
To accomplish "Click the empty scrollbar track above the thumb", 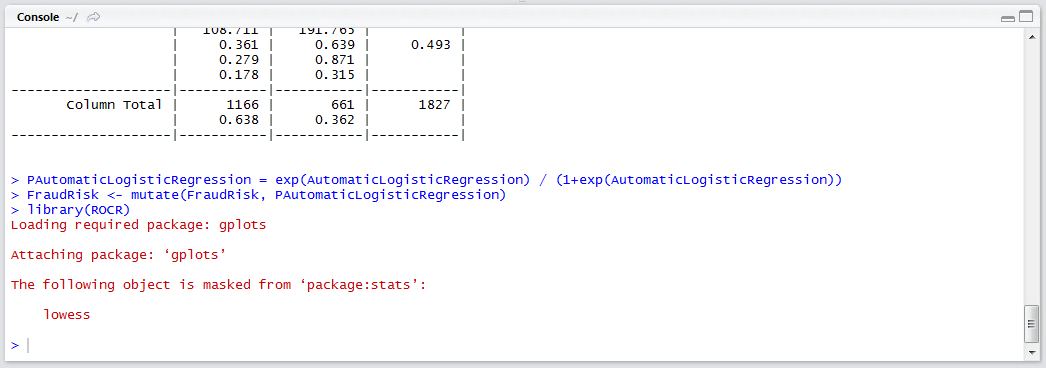I will [x=1031, y=175].
